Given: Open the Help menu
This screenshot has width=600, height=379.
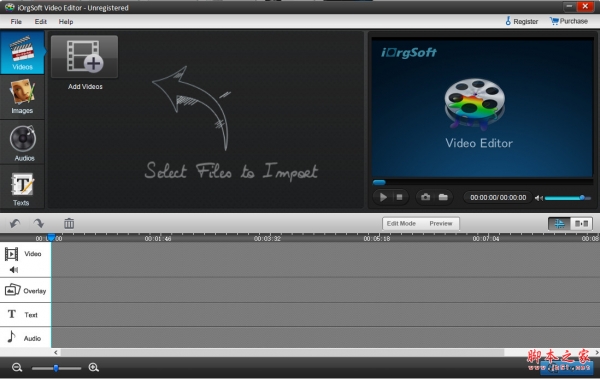Looking at the screenshot, I should click(66, 21).
